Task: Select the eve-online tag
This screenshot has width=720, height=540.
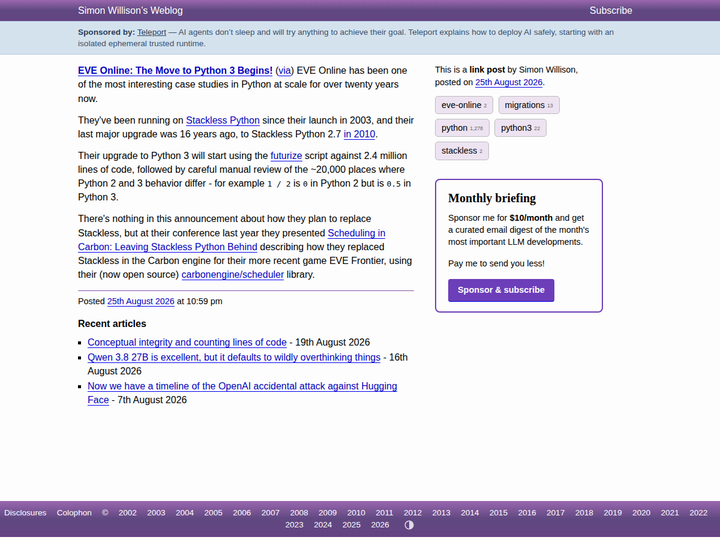Action: 464,105
